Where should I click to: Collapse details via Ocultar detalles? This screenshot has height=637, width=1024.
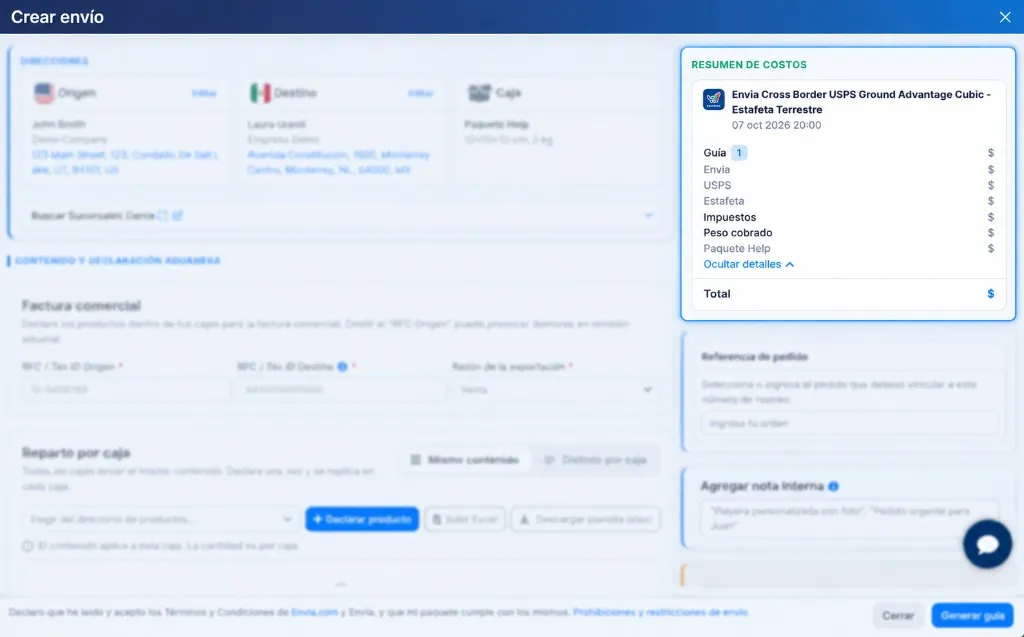(x=748, y=264)
